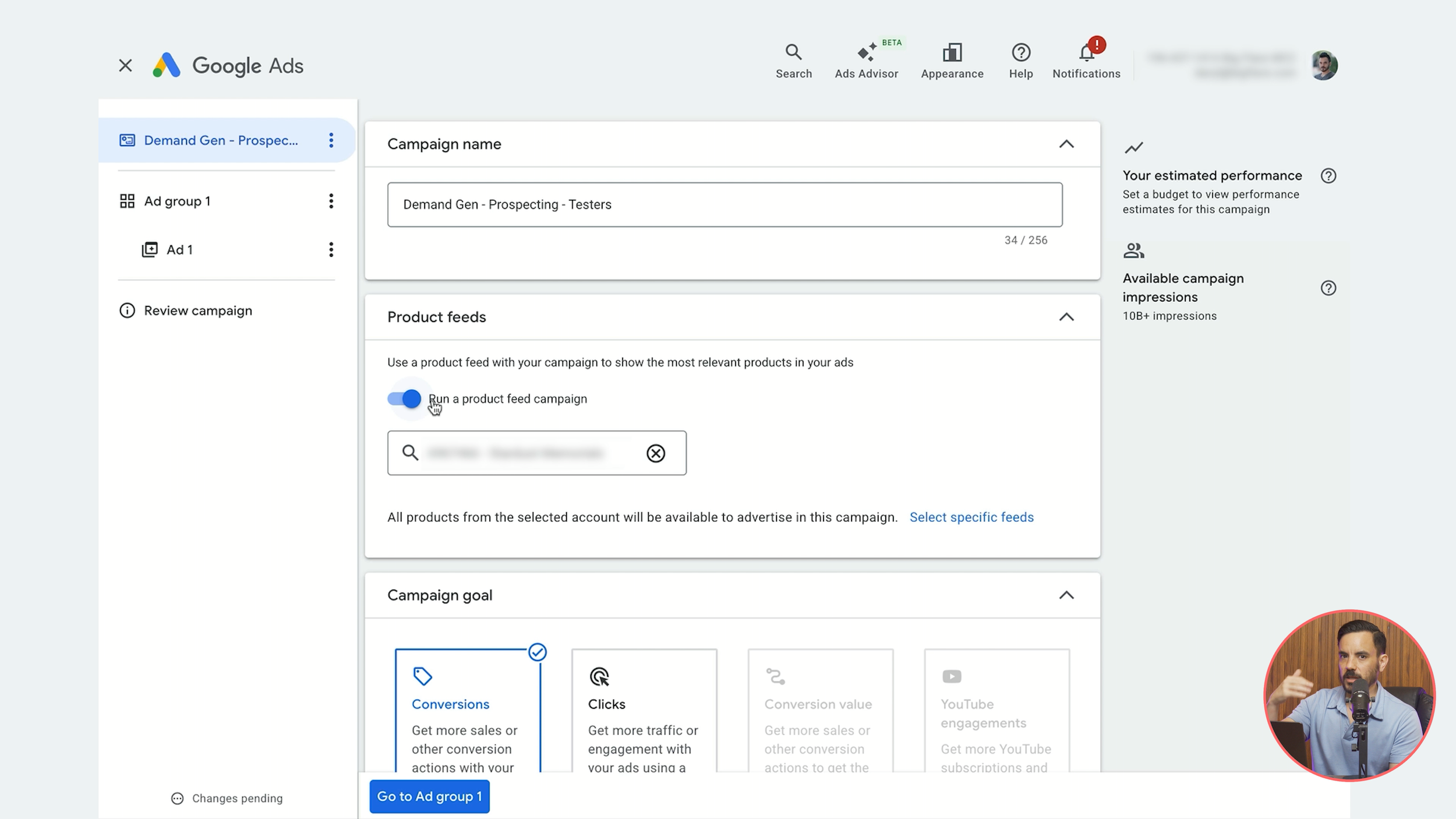Click the search icon in feed field

tap(410, 453)
